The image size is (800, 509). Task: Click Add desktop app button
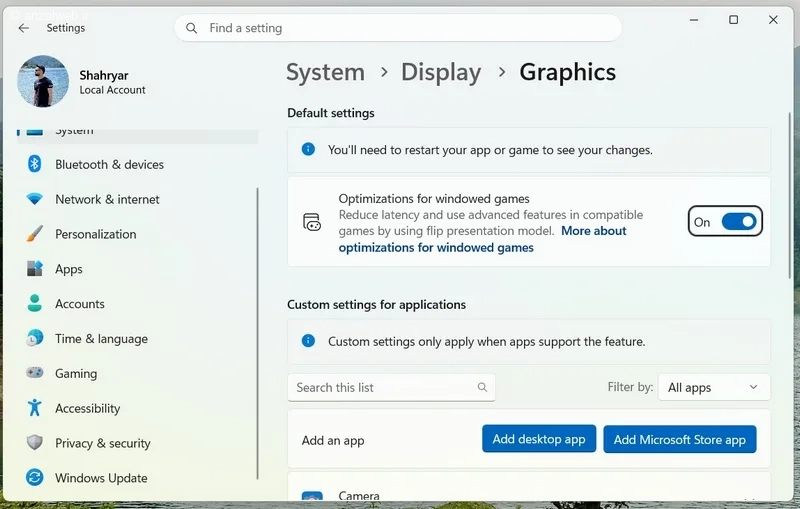click(539, 439)
